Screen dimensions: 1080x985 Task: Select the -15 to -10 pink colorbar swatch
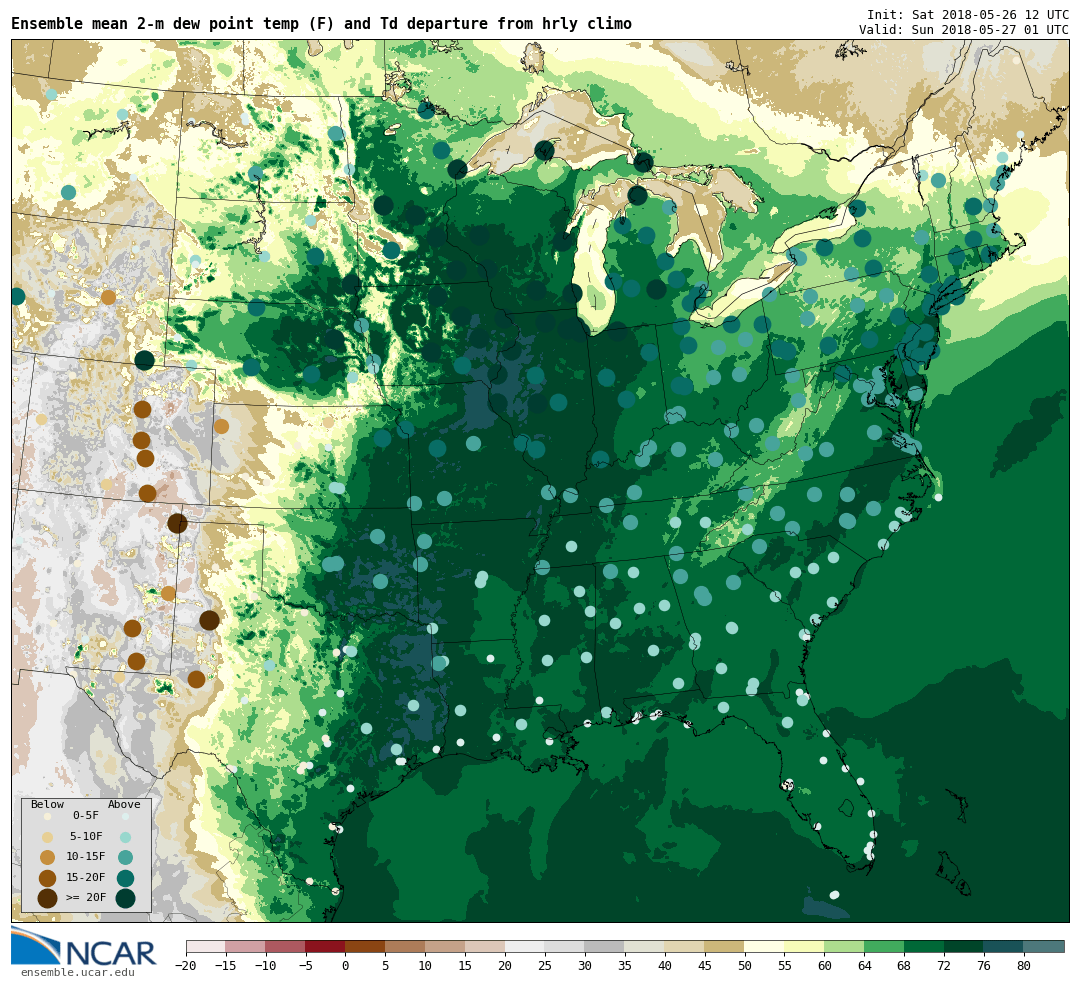click(245, 946)
